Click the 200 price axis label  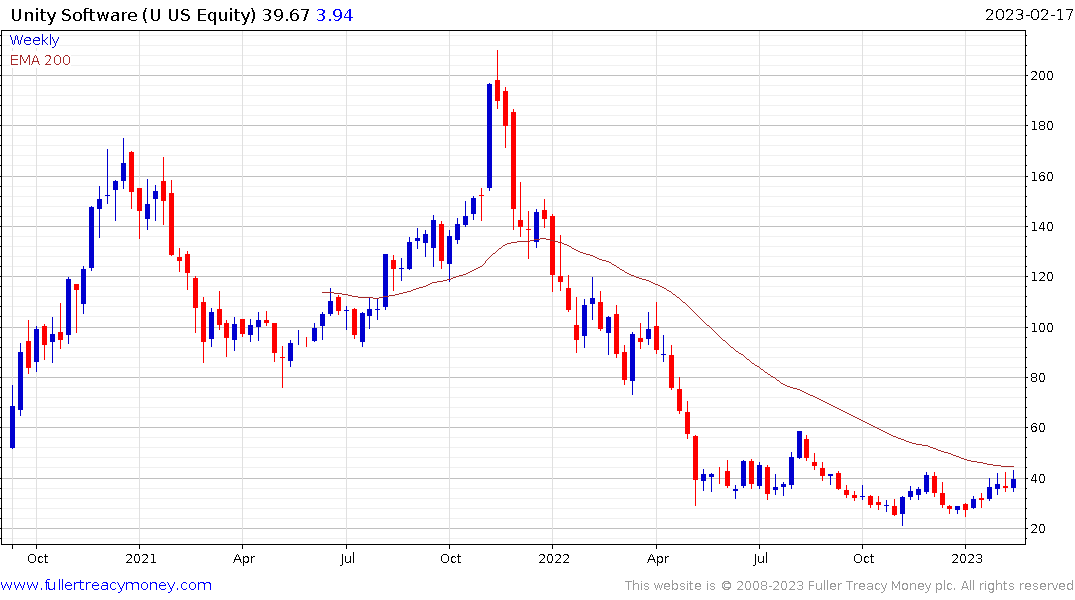(1042, 75)
